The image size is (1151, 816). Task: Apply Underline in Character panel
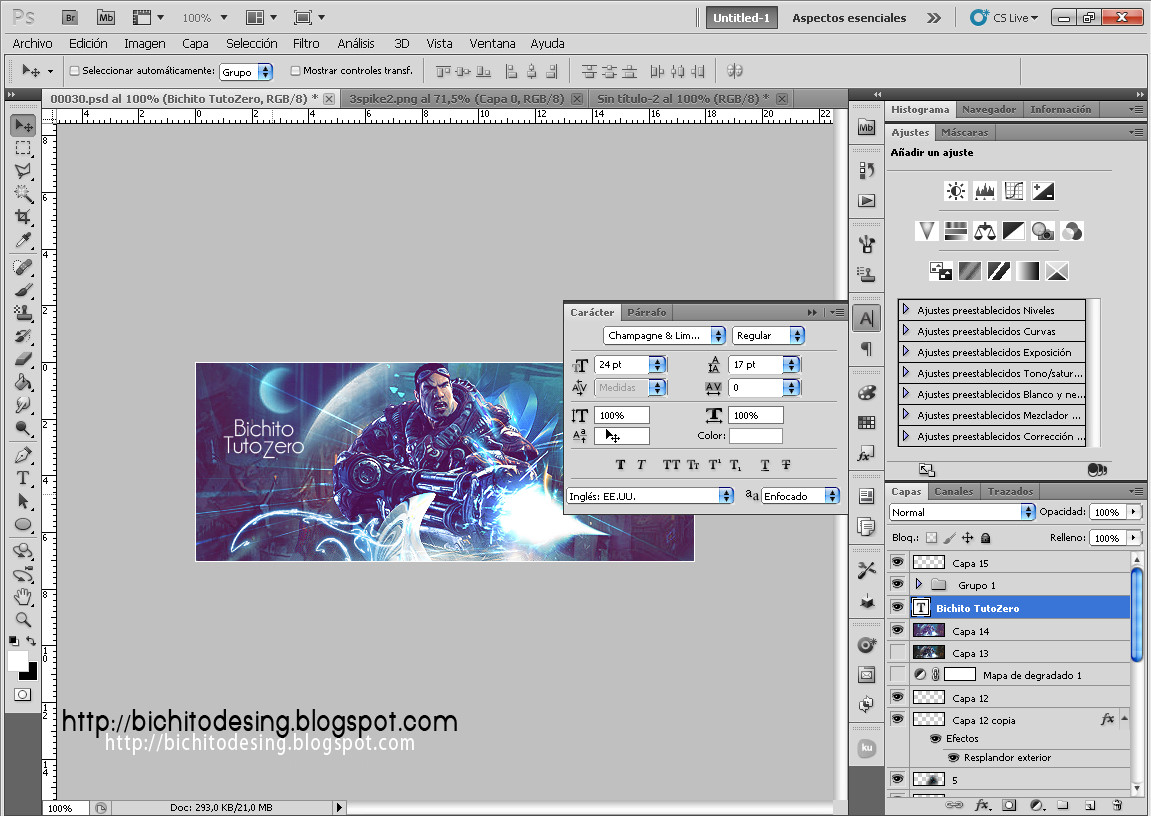click(x=765, y=465)
